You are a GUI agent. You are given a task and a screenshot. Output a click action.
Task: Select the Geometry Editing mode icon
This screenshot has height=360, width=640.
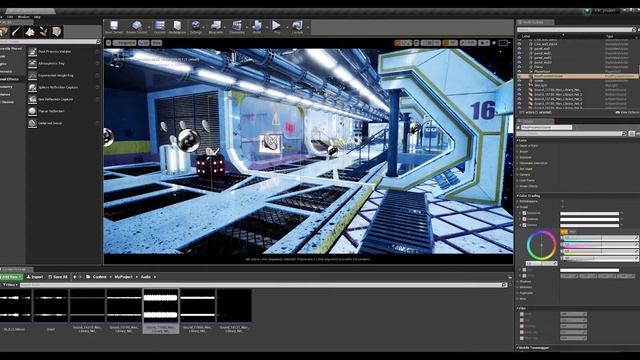point(57,31)
